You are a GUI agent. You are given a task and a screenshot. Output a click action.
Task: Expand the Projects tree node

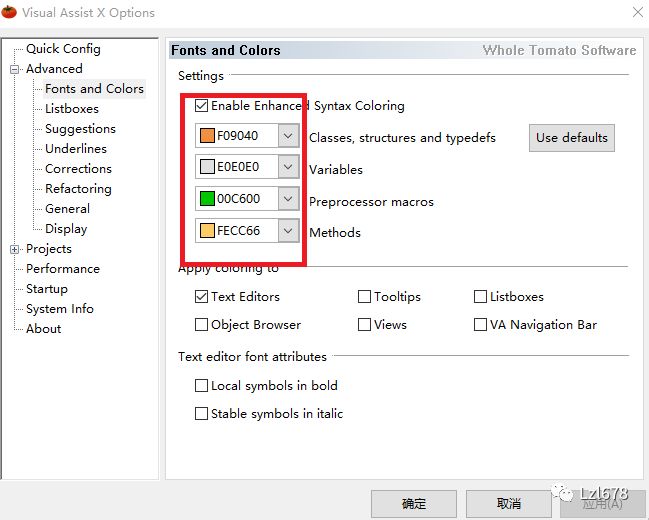click(x=14, y=249)
